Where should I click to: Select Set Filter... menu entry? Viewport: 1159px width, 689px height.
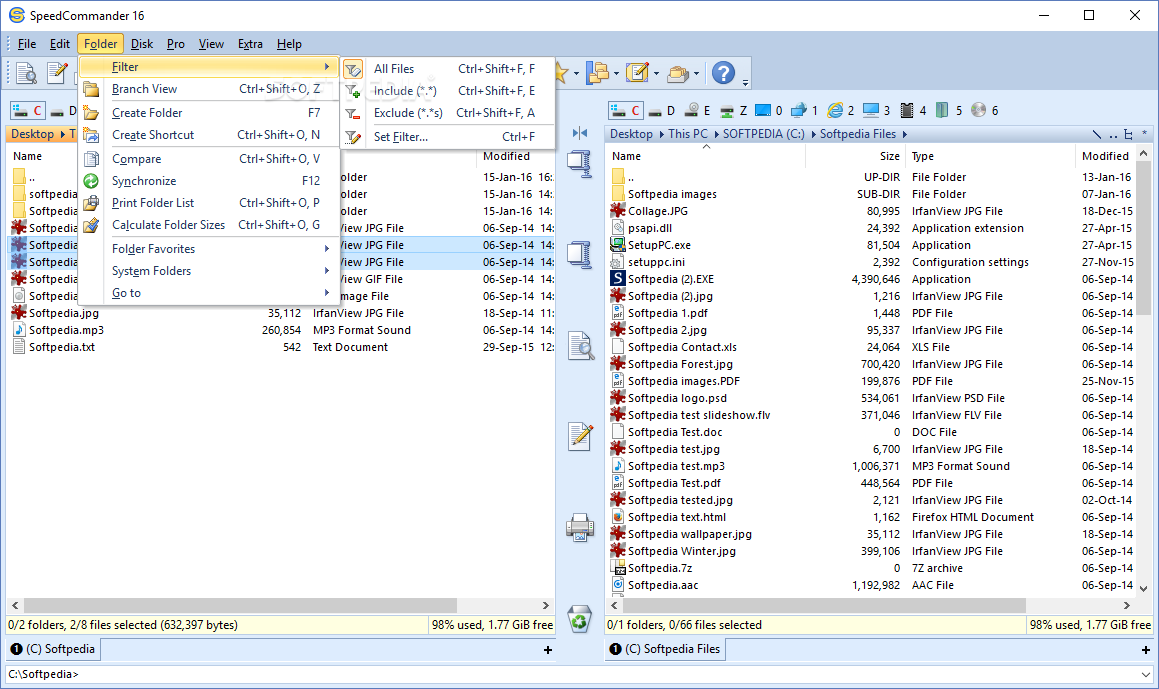(448, 137)
